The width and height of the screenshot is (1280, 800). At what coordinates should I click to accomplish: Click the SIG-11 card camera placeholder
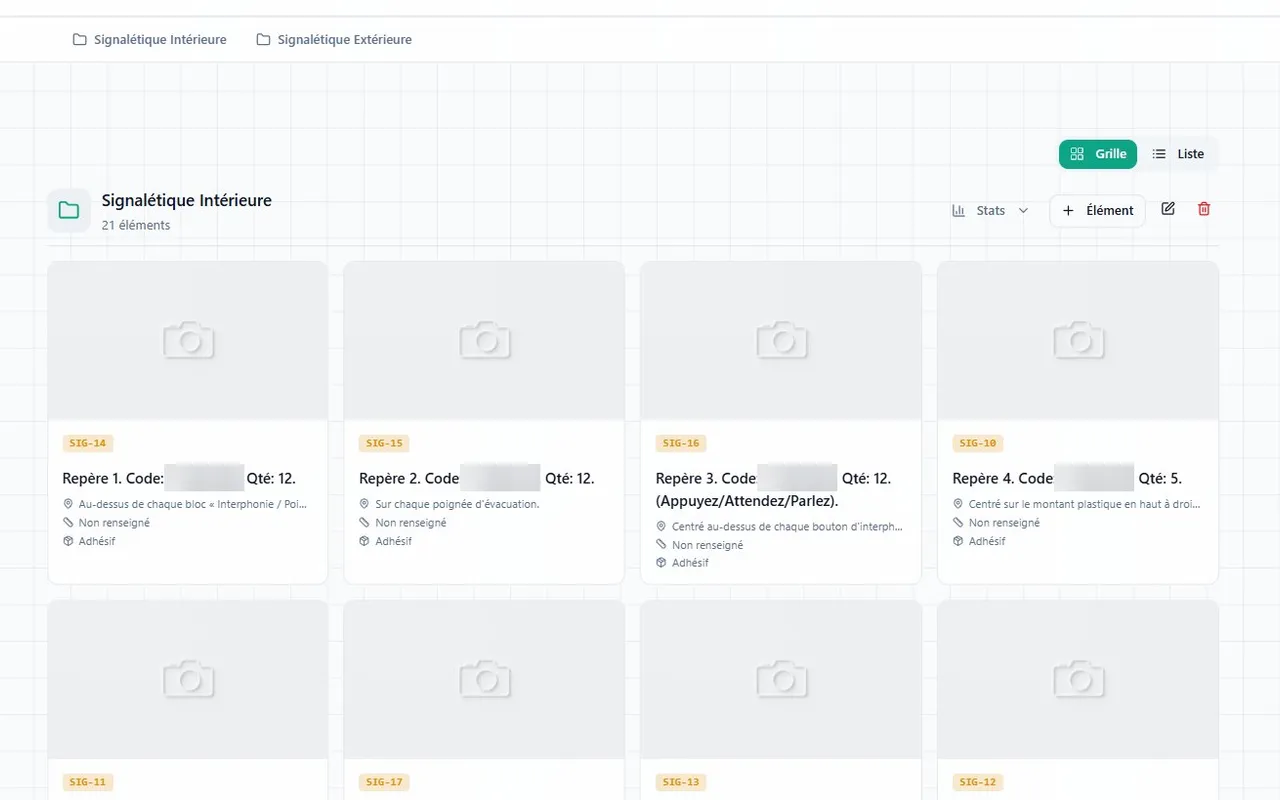point(188,680)
